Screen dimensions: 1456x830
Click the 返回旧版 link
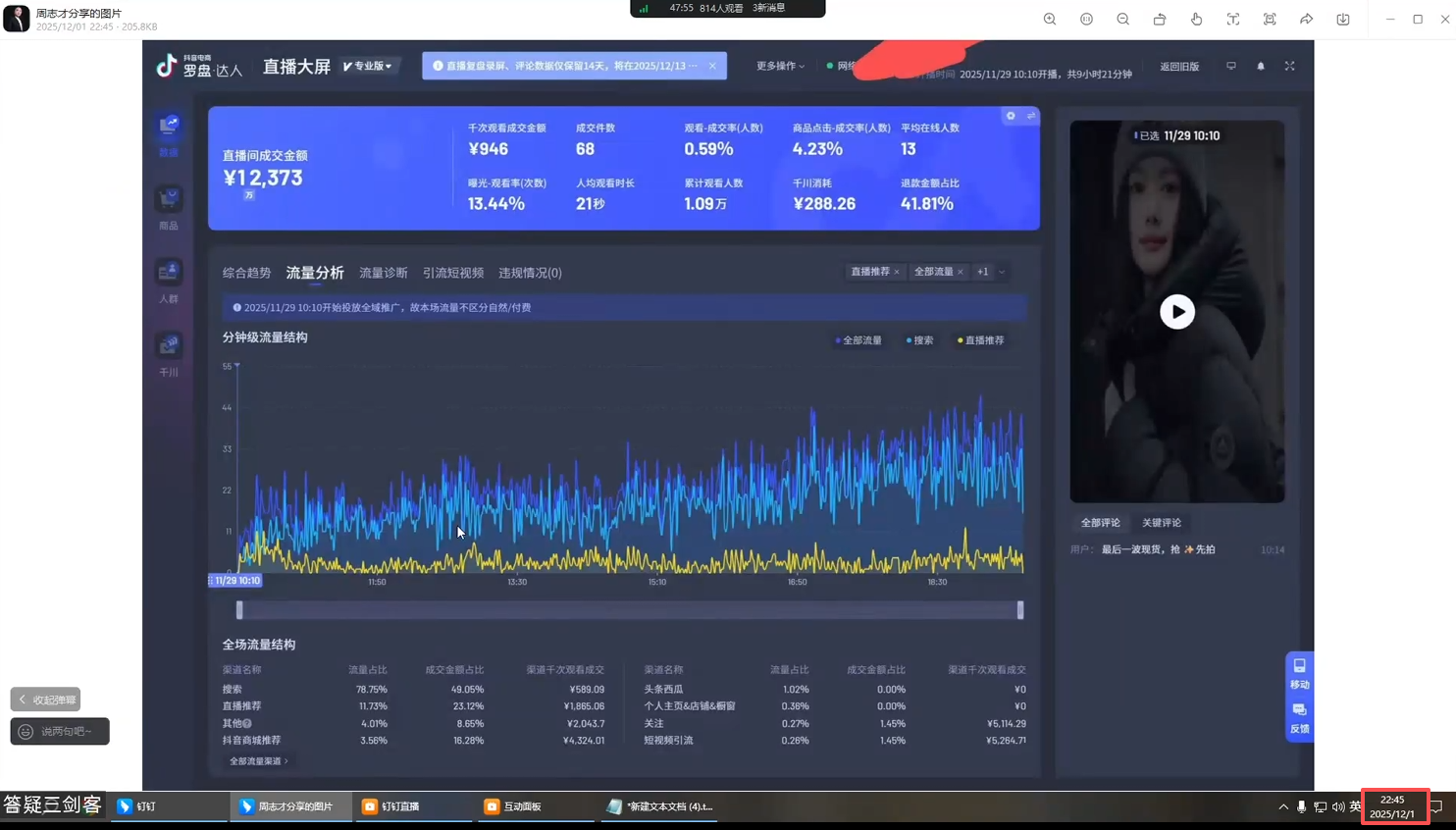click(x=1179, y=67)
